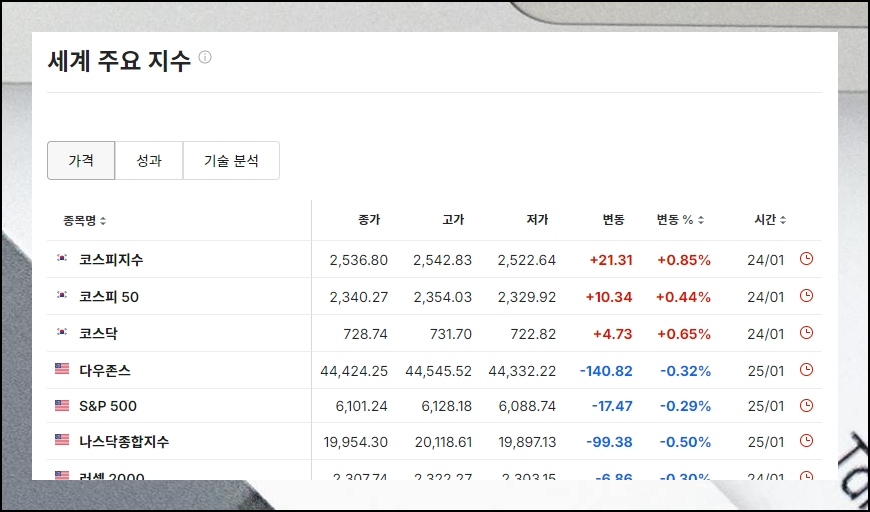
Task: Click the 코스피 50 change +10.34
Action: coord(609,297)
